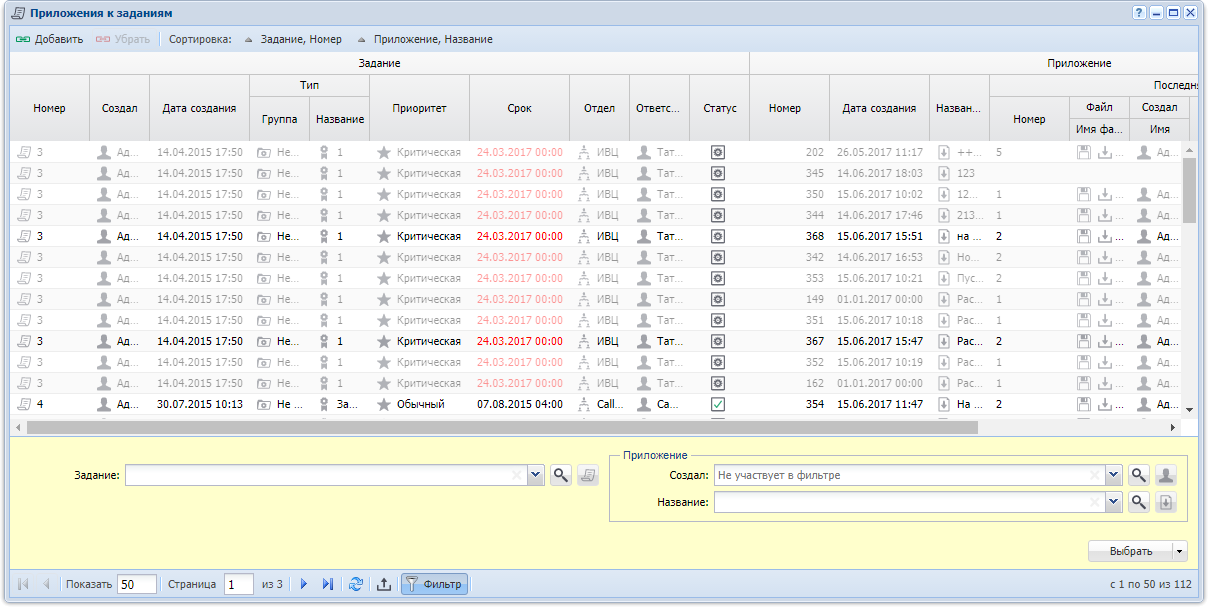This screenshot has width=1208, height=607.
Task: Click the Приоритет column header
Action: click(419, 108)
